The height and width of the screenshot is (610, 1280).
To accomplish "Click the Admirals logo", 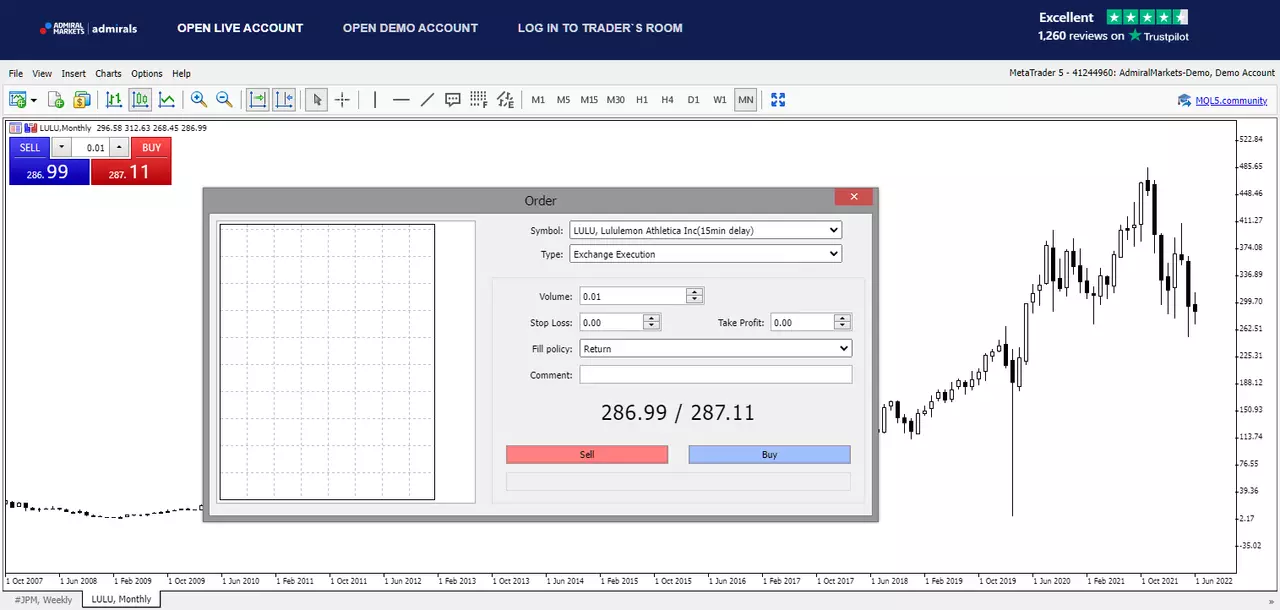I will click(88, 28).
